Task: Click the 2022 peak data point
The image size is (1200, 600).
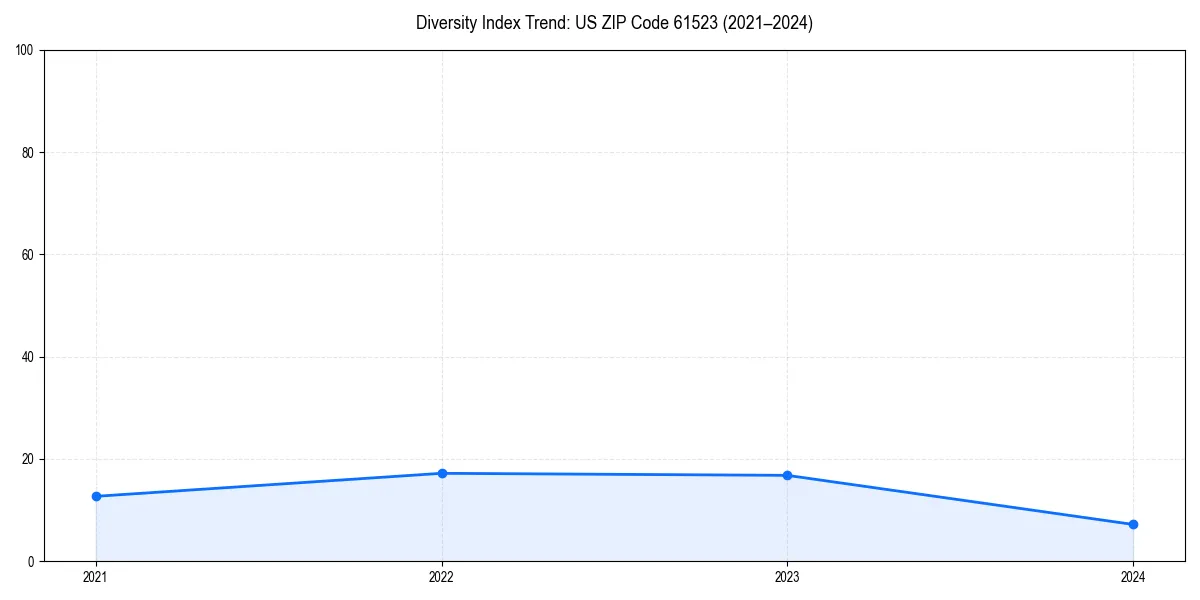Action: 441,472
